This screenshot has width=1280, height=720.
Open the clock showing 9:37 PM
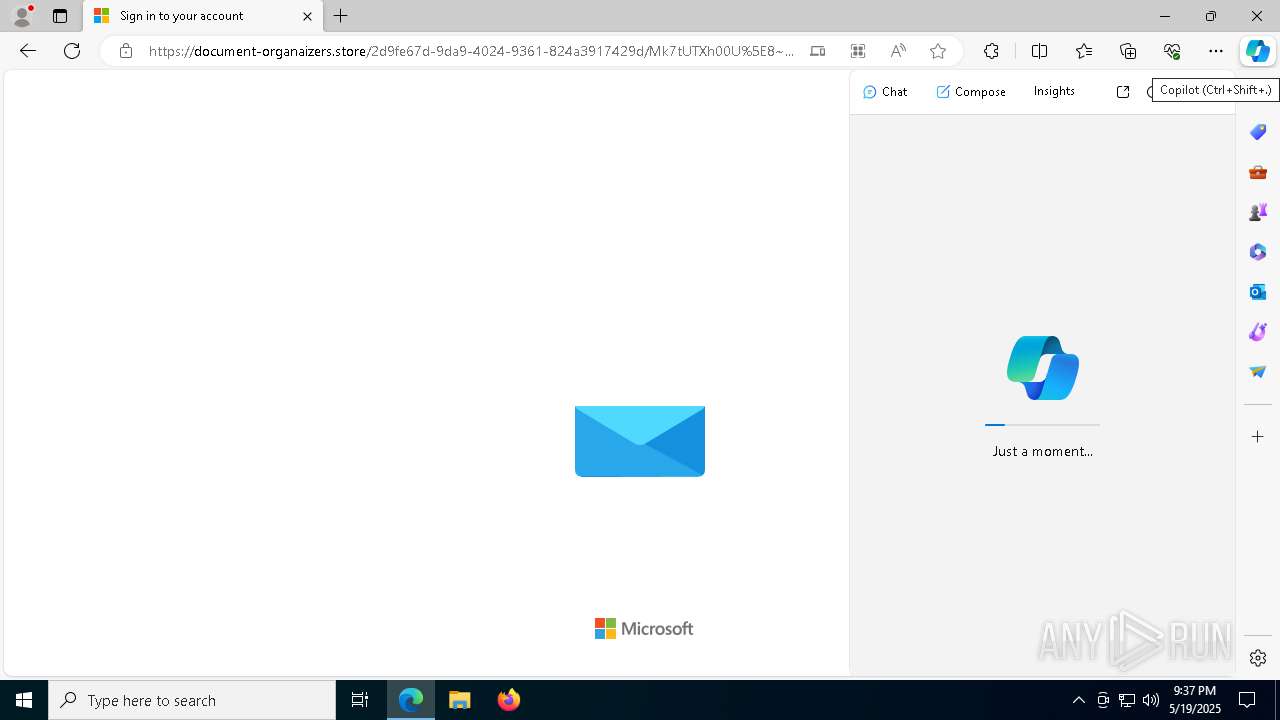tap(1195, 700)
